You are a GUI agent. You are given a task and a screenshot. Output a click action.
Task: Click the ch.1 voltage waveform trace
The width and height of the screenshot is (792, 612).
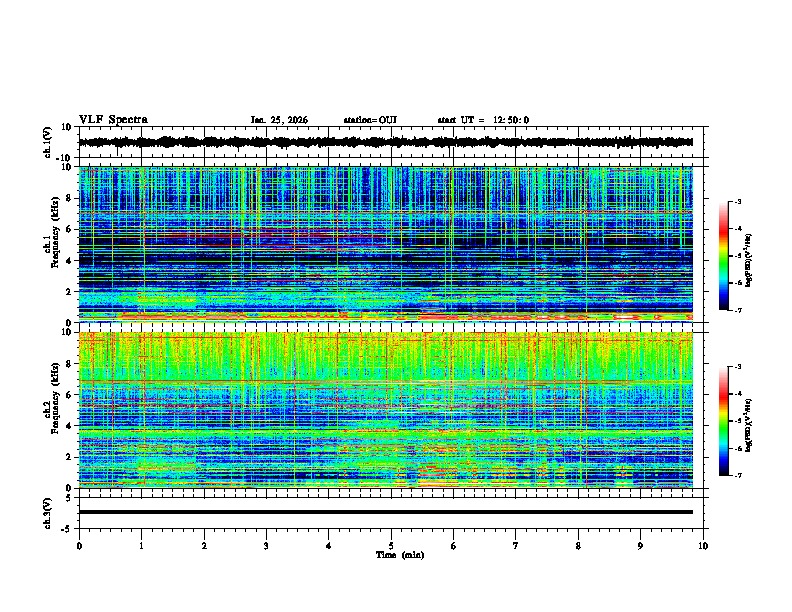click(386, 142)
